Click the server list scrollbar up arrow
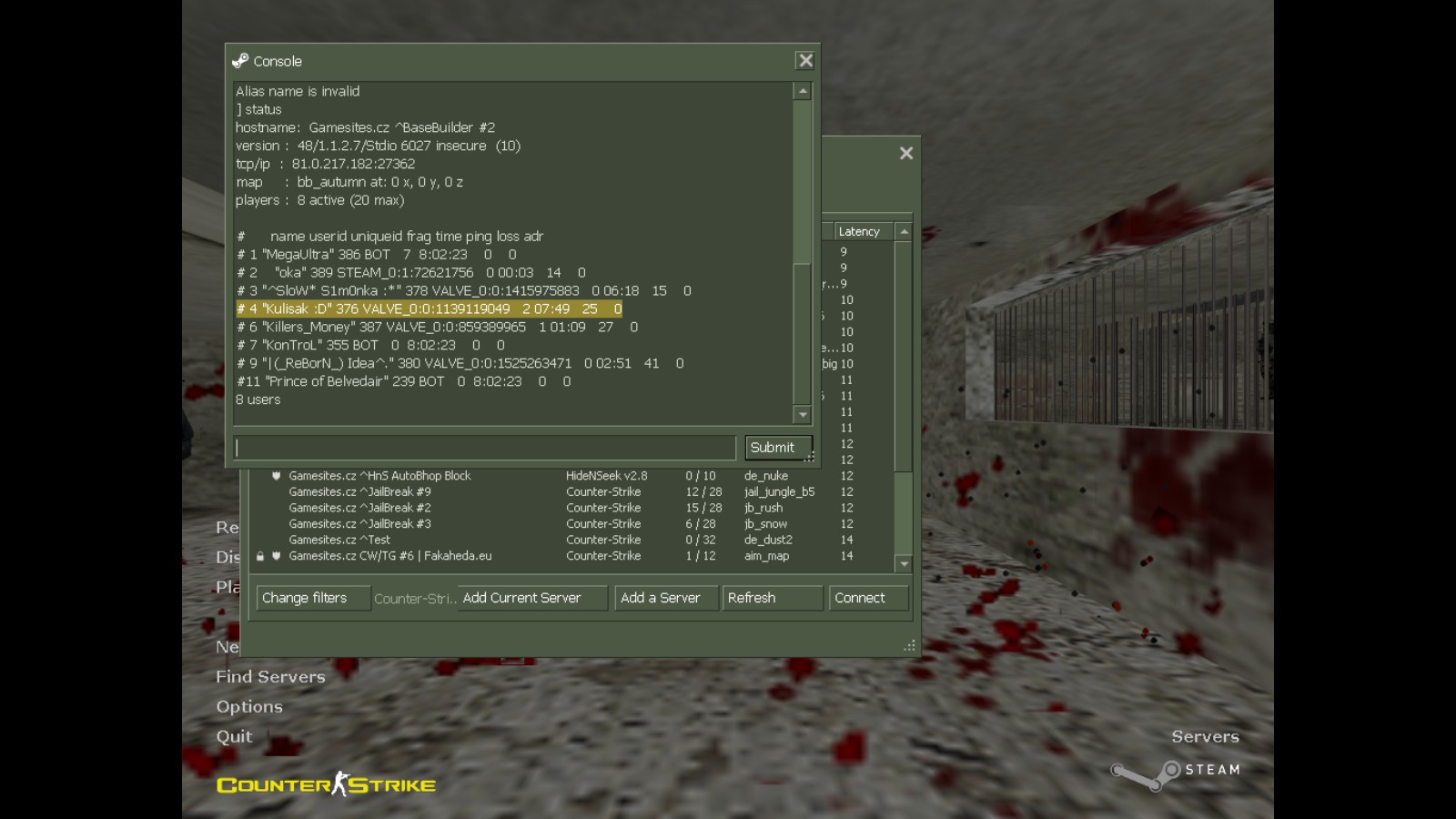1456x819 pixels. pyautogui.click(x=904, y=232)
